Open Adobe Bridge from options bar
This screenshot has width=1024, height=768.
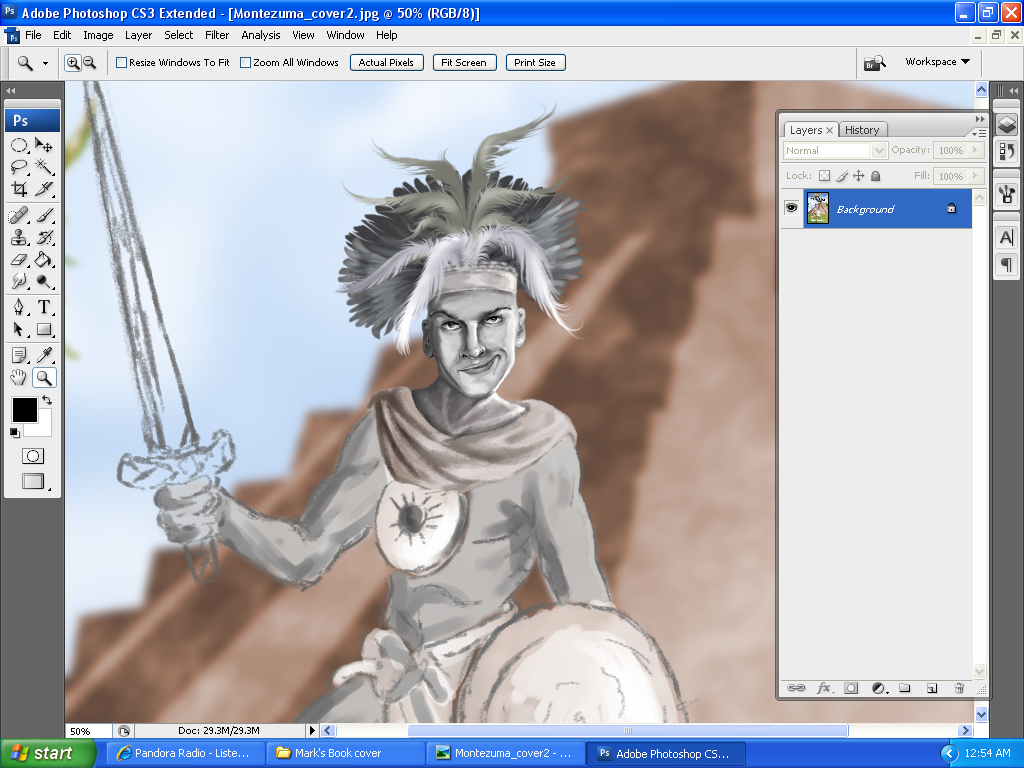[x=874, y=63]
